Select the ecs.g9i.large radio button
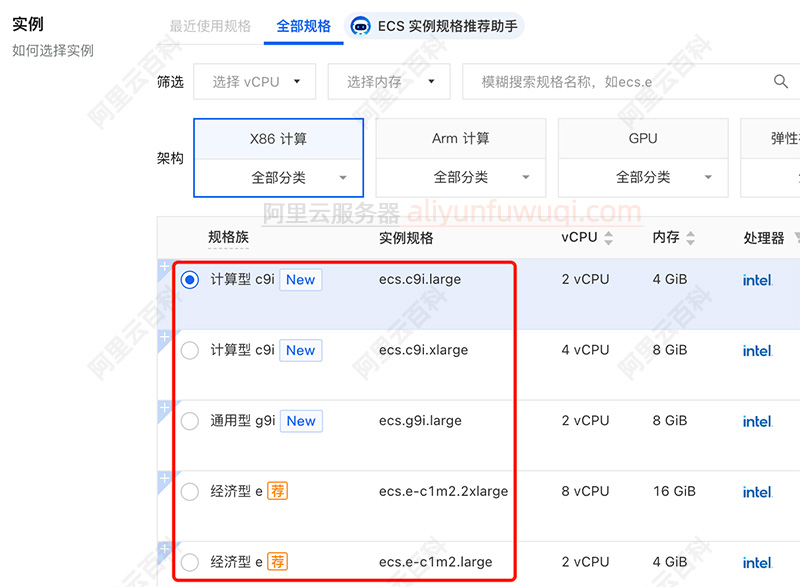This screenshot has height=587, width=800. click(x=189, y=421)
